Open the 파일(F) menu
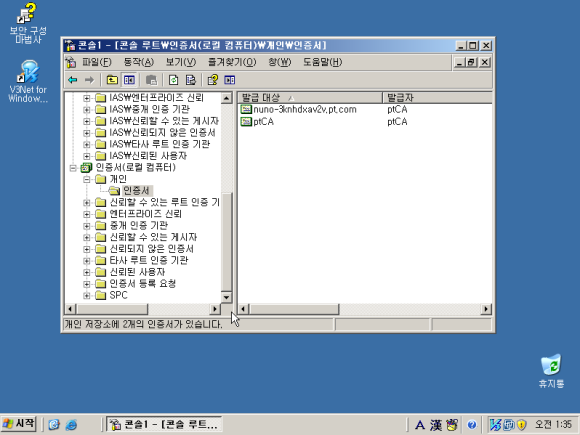The width and height of the screenshot is (580, 435). [x=97, y=62]
